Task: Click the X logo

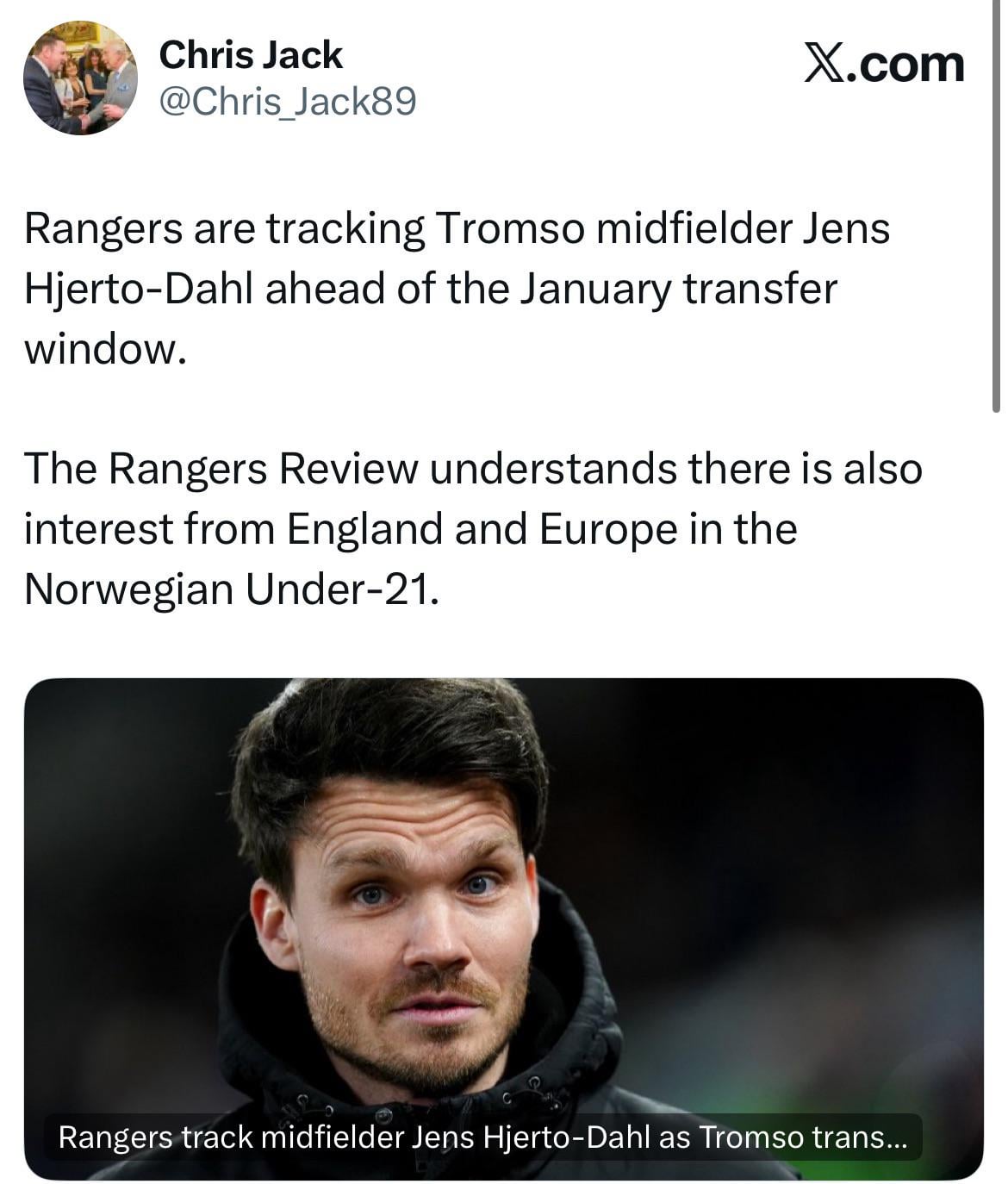Action: click(x=826, y=65)
